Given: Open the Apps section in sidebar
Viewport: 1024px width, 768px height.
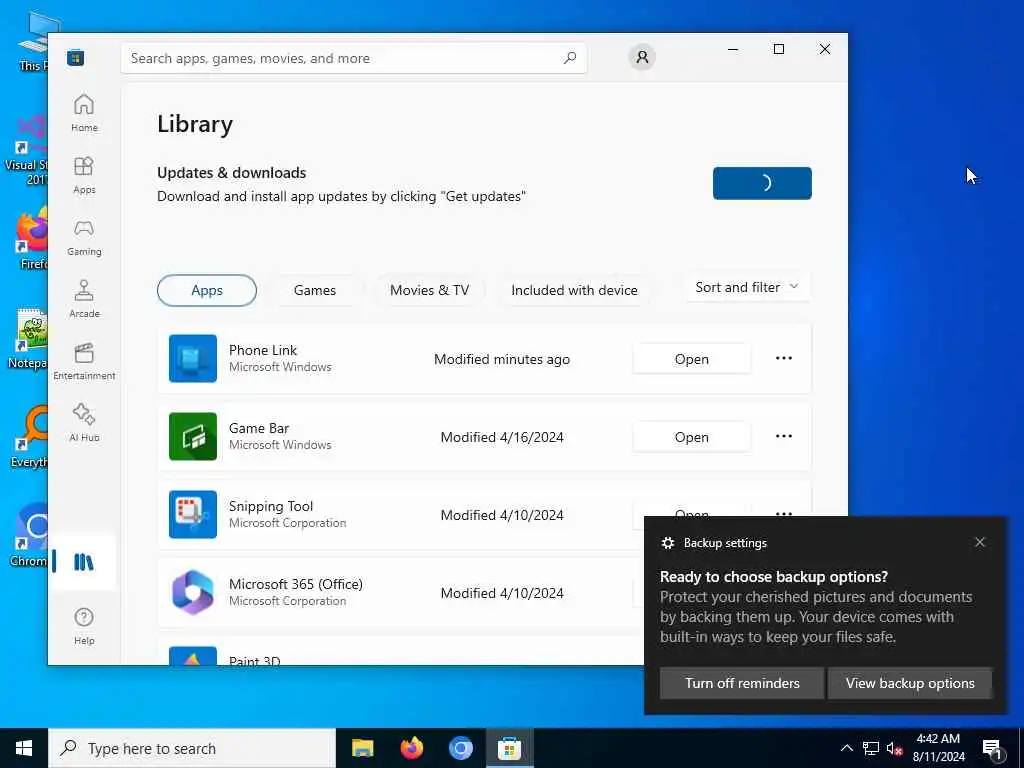Looking at the screenshot, I should pyautogui.click(x=84, y=175).
